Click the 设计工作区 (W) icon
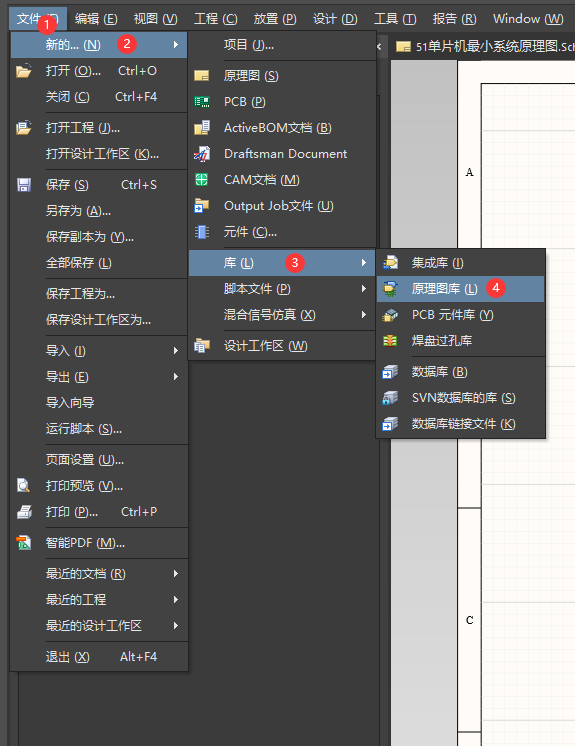Screen dimensions: 575x746 pos(202,345)
